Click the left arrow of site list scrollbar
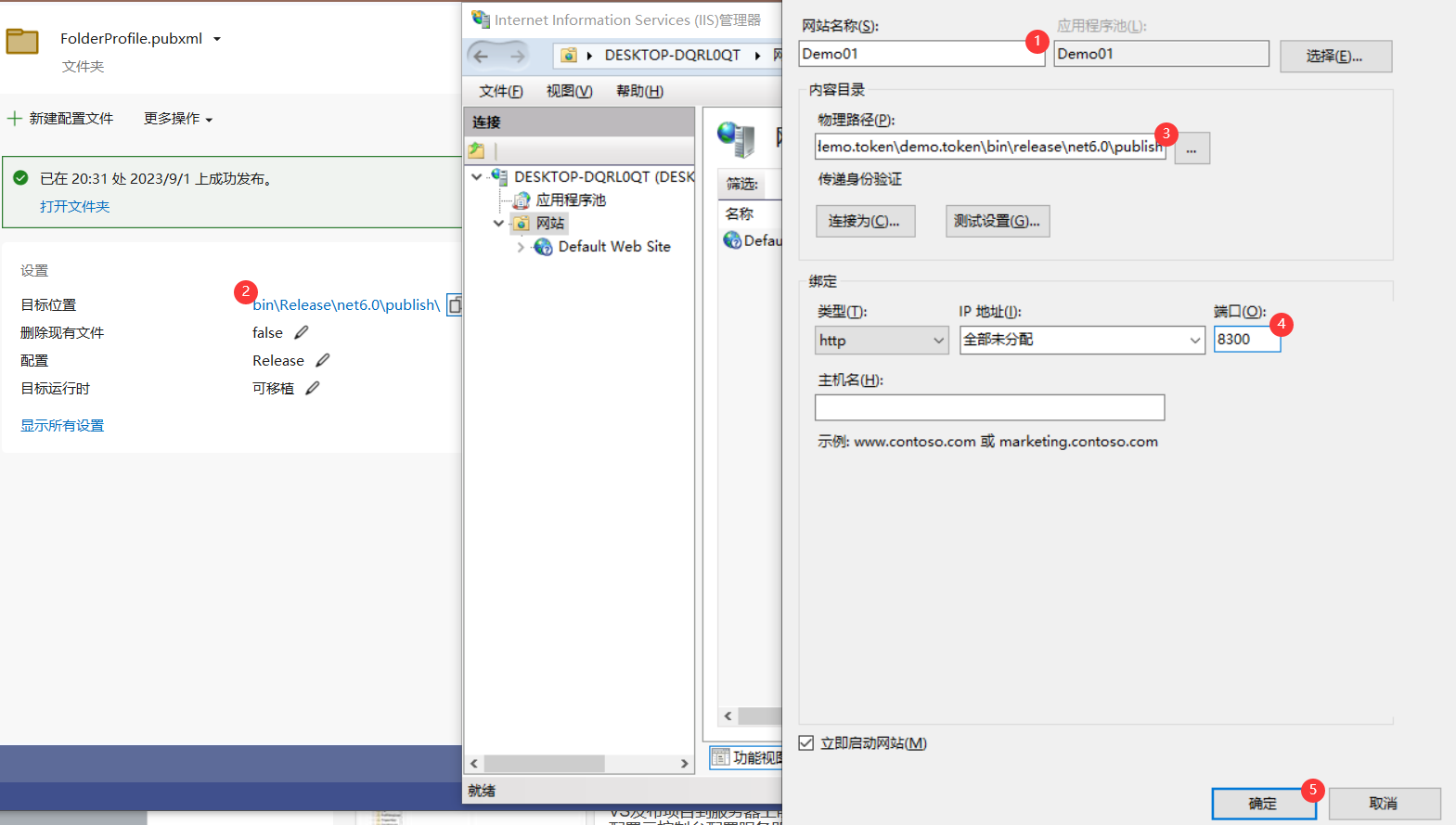Viewport: 1456px width, 825px height. click(728, 715)
